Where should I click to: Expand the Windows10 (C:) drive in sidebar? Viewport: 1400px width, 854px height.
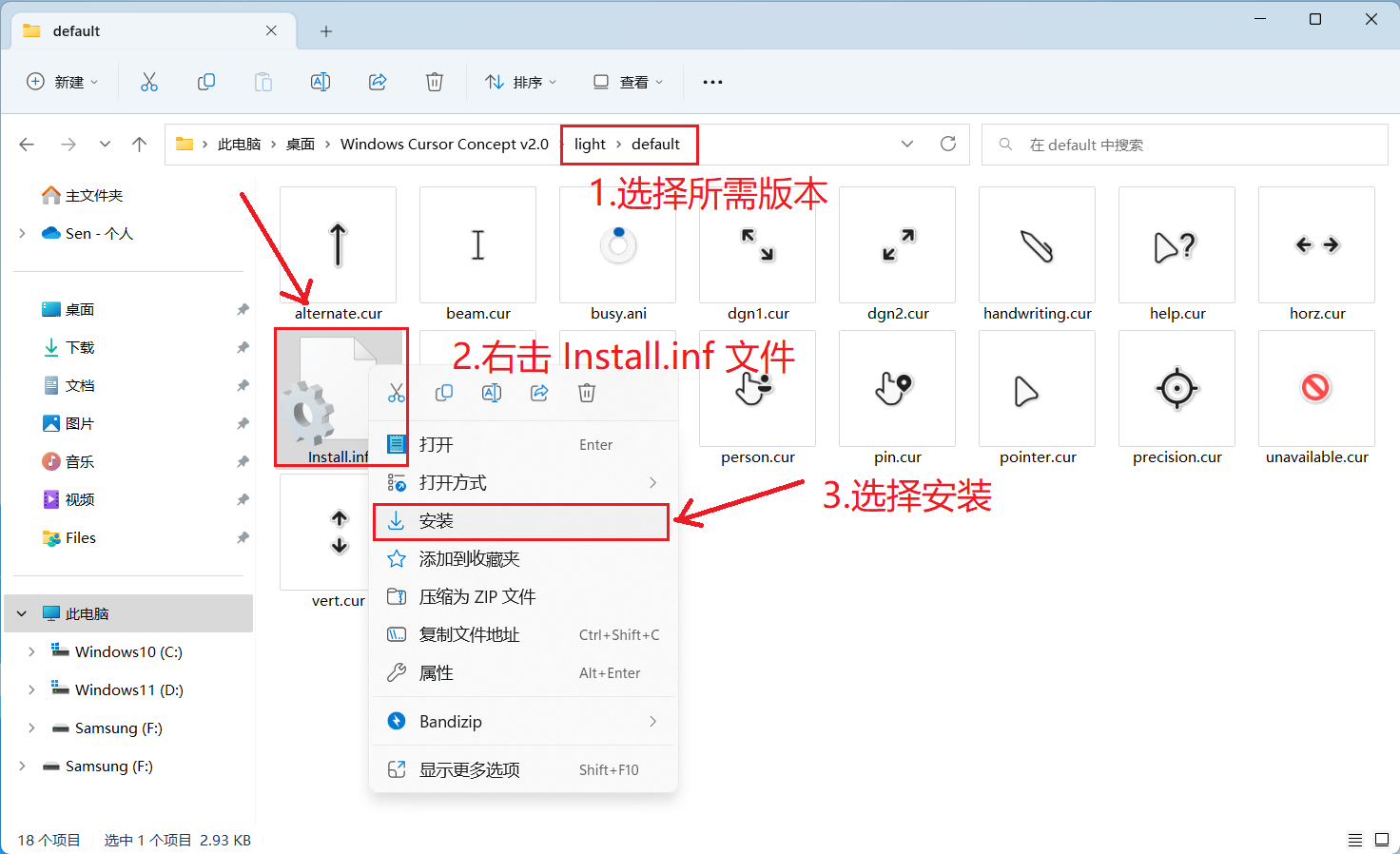tap(31, 651)
